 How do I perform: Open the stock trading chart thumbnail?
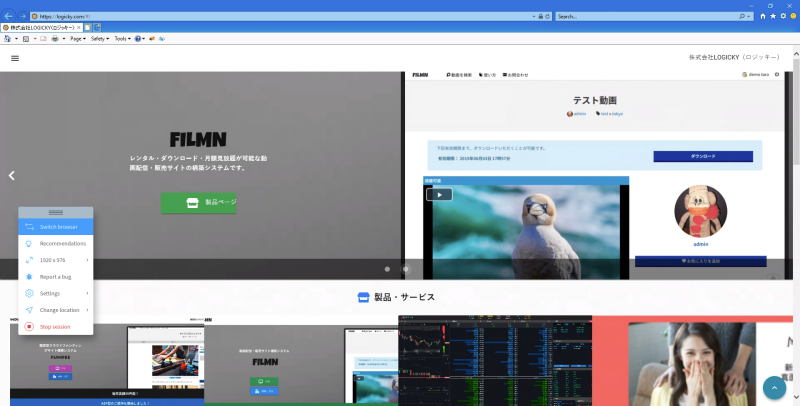(x=495, y=361)
